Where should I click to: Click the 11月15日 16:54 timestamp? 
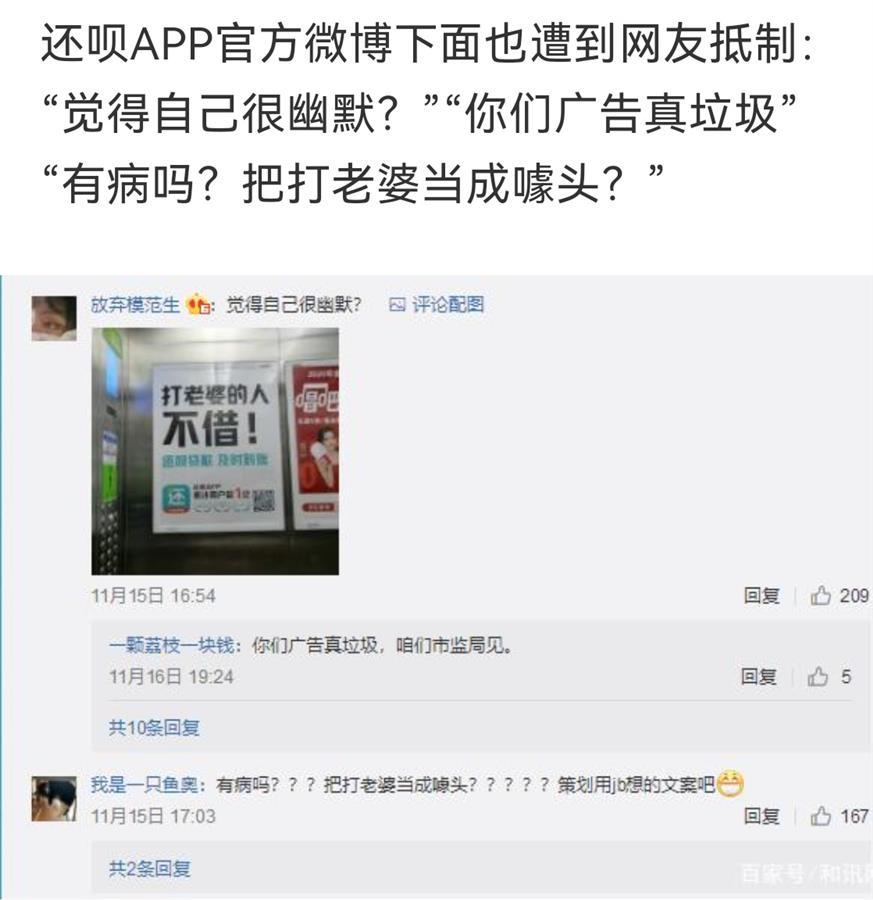click(153, 596)
